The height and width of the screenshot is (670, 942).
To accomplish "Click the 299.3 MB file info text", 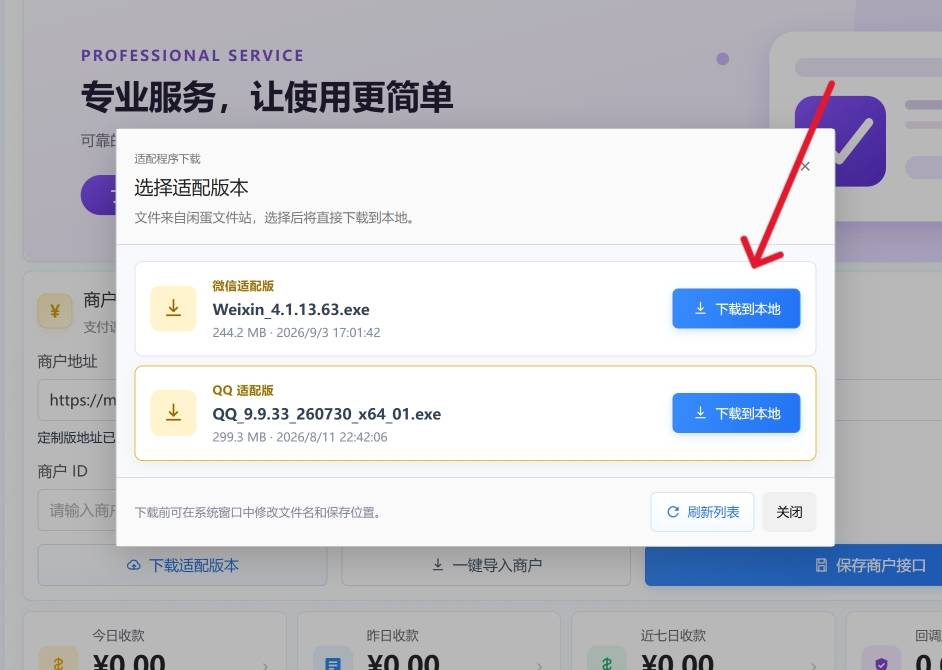I will click(300, 437).
